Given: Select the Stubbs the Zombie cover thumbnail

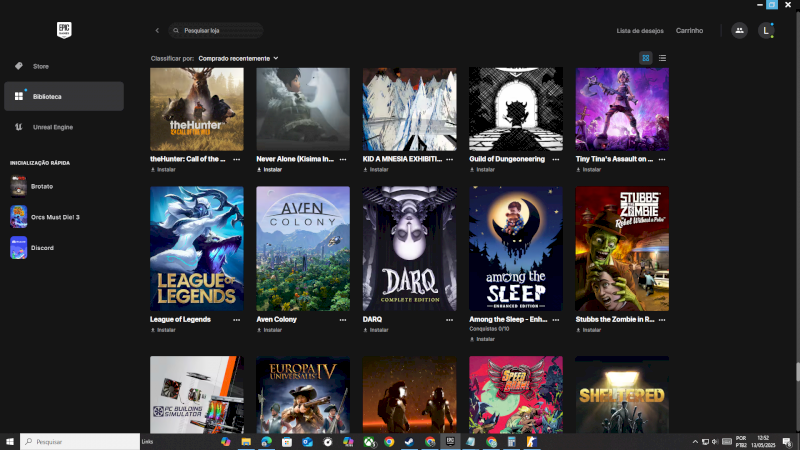Looking at the screenshot, I should [622, 248].
